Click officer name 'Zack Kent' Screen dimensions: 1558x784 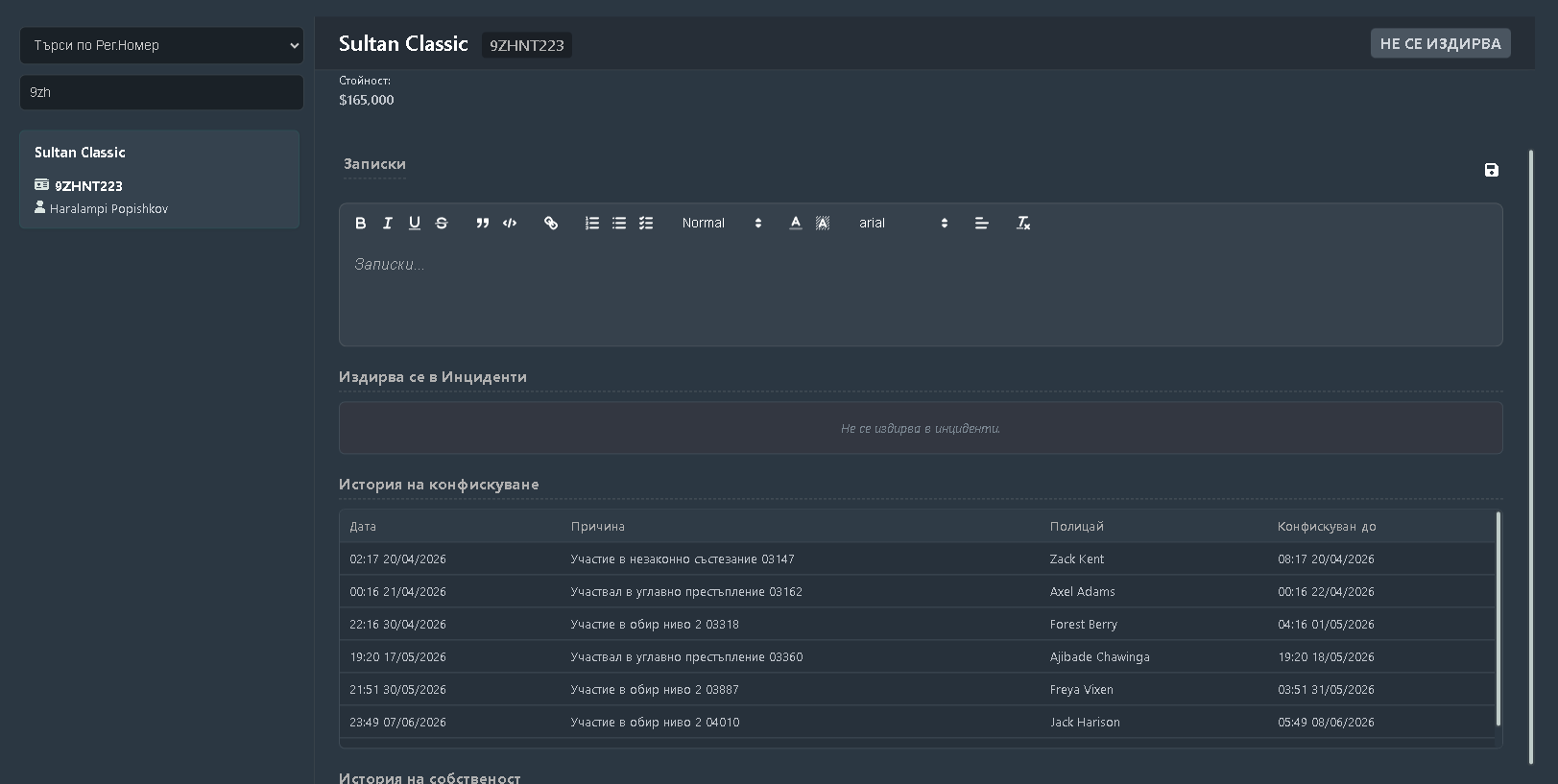(1077, 559)
